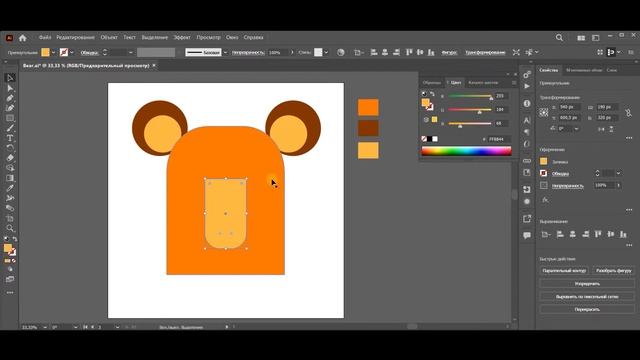Open the Arrange Documents icon
Viewport: 640px width, 360px height.
[x=581, y=38]
